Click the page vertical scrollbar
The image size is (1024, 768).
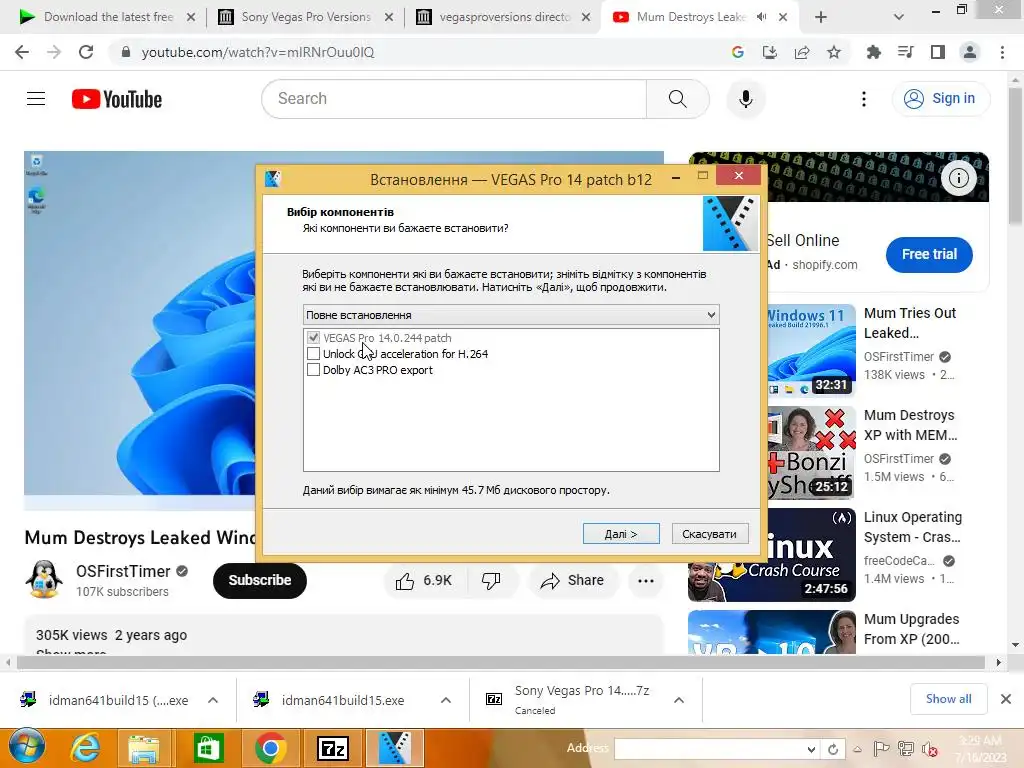click(1016, 157)
